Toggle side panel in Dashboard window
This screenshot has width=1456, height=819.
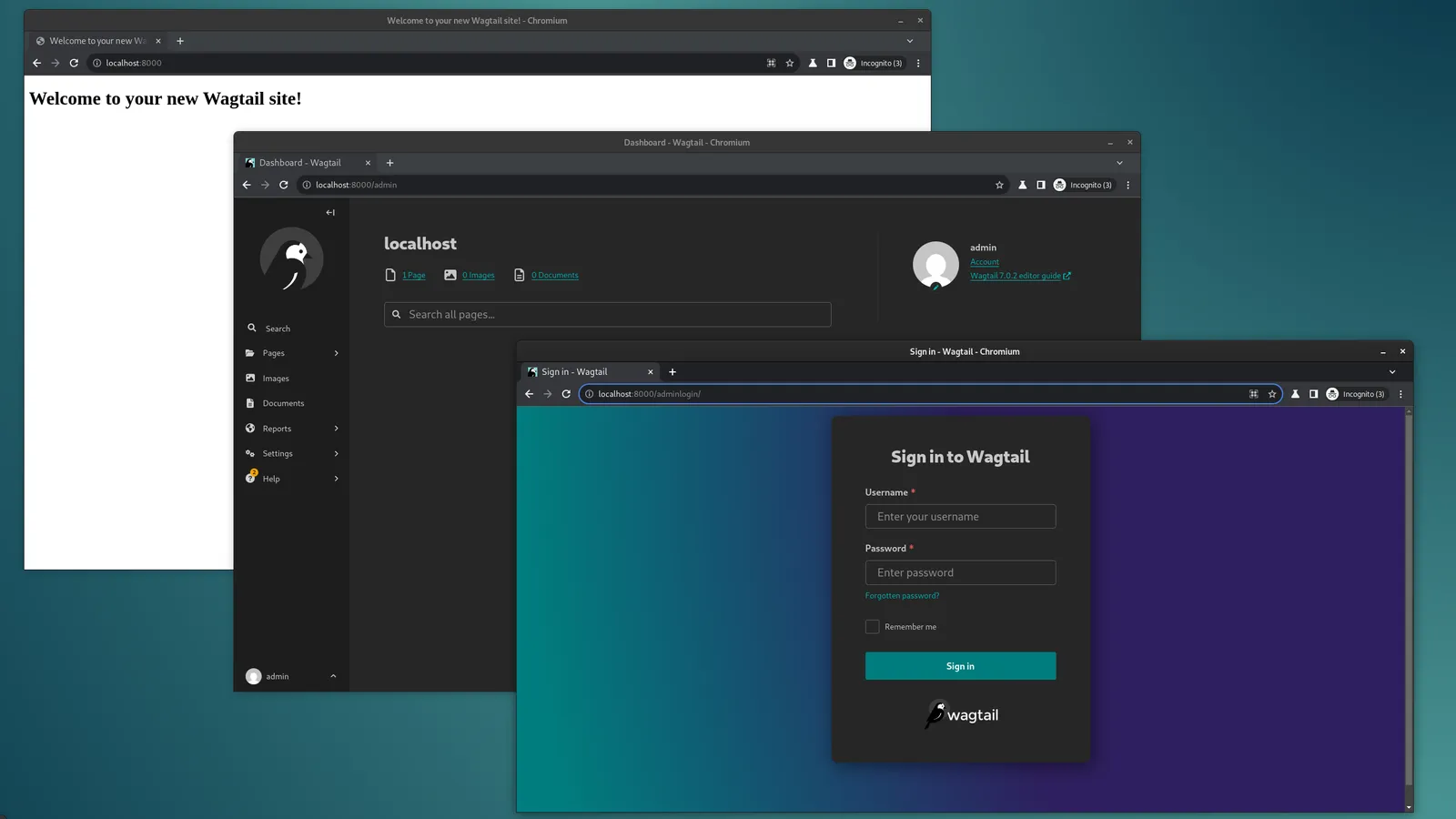coord(1040,185)
